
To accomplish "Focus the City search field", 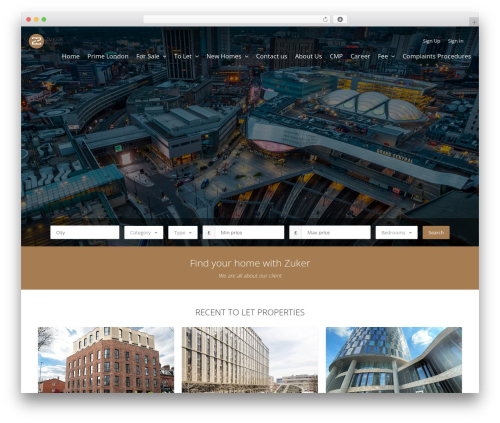I will [x=85, y=232].
